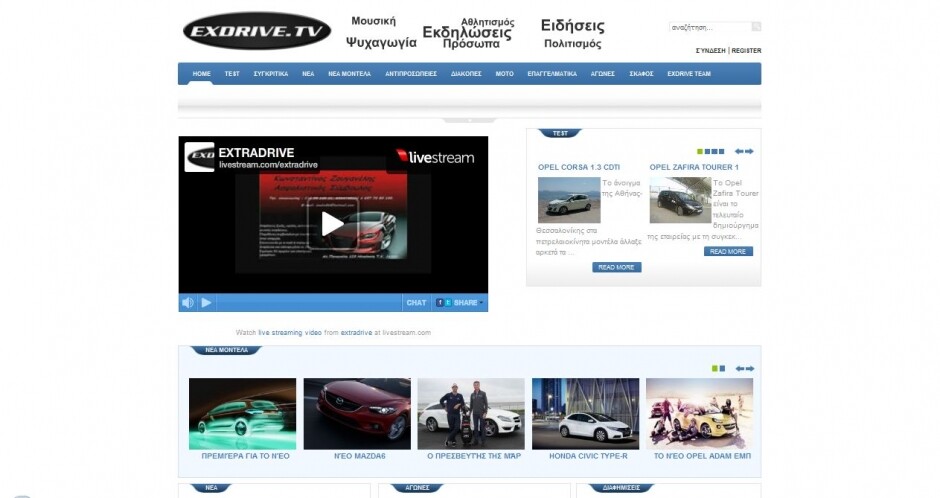Open the ΔΙΑΚΟΠΕΣ menu item
The width and height of the screenshot is (940, 498).
[466, 74]
